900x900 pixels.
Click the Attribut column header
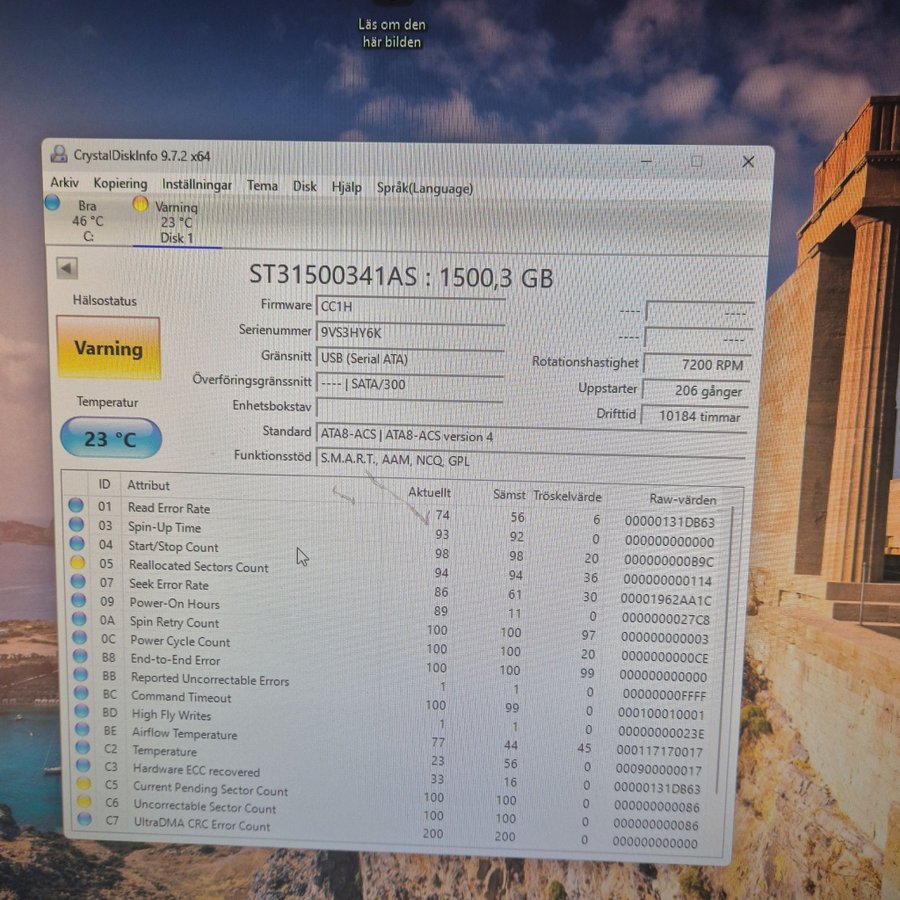pos(148,486)
